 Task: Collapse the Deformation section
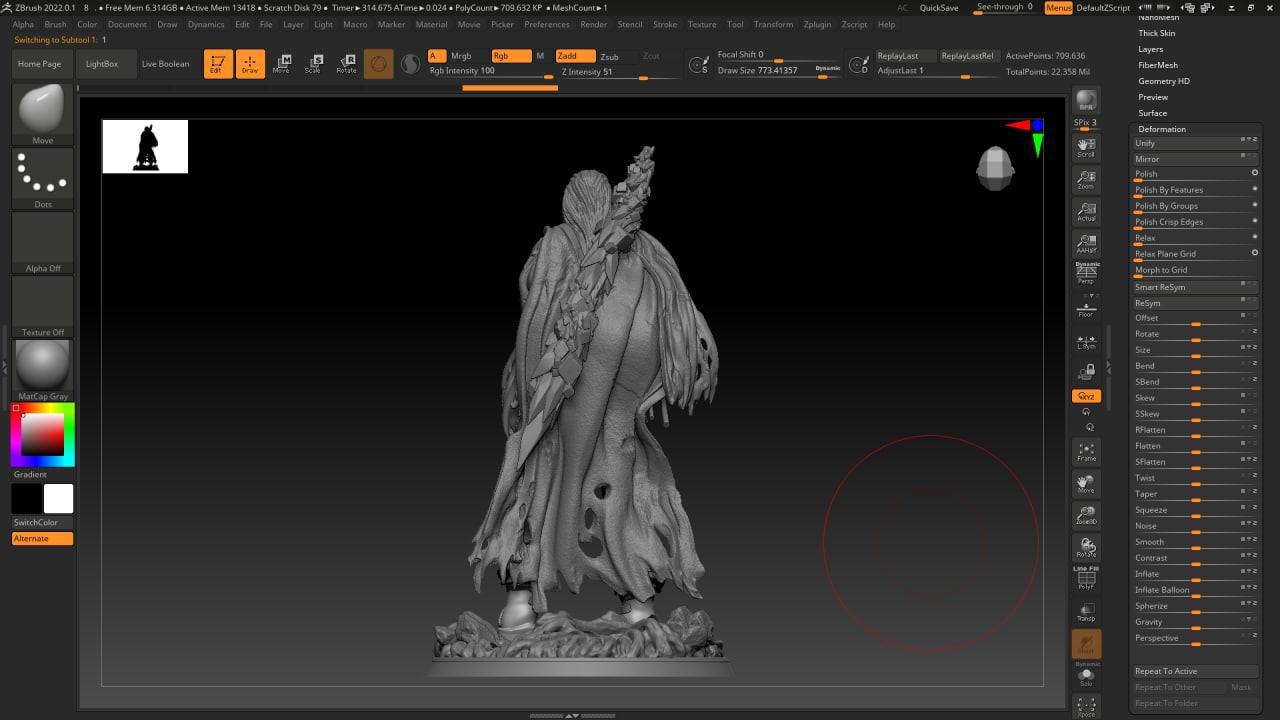pyautogui.click(x=1161, y=129)
